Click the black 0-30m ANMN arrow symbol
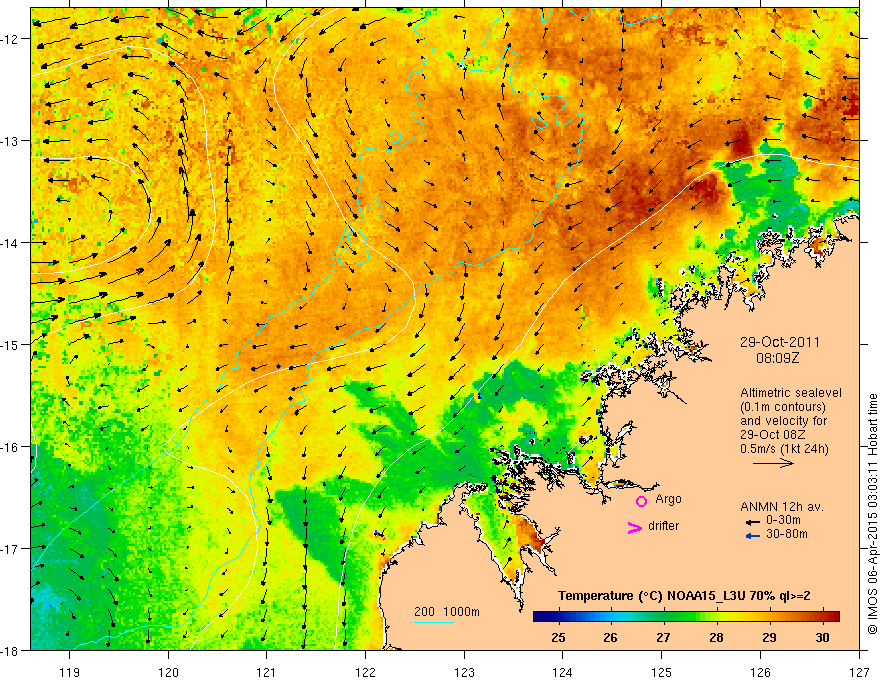Image resolution: width=880 pixels, height=680 pixels. click(753, 522)
